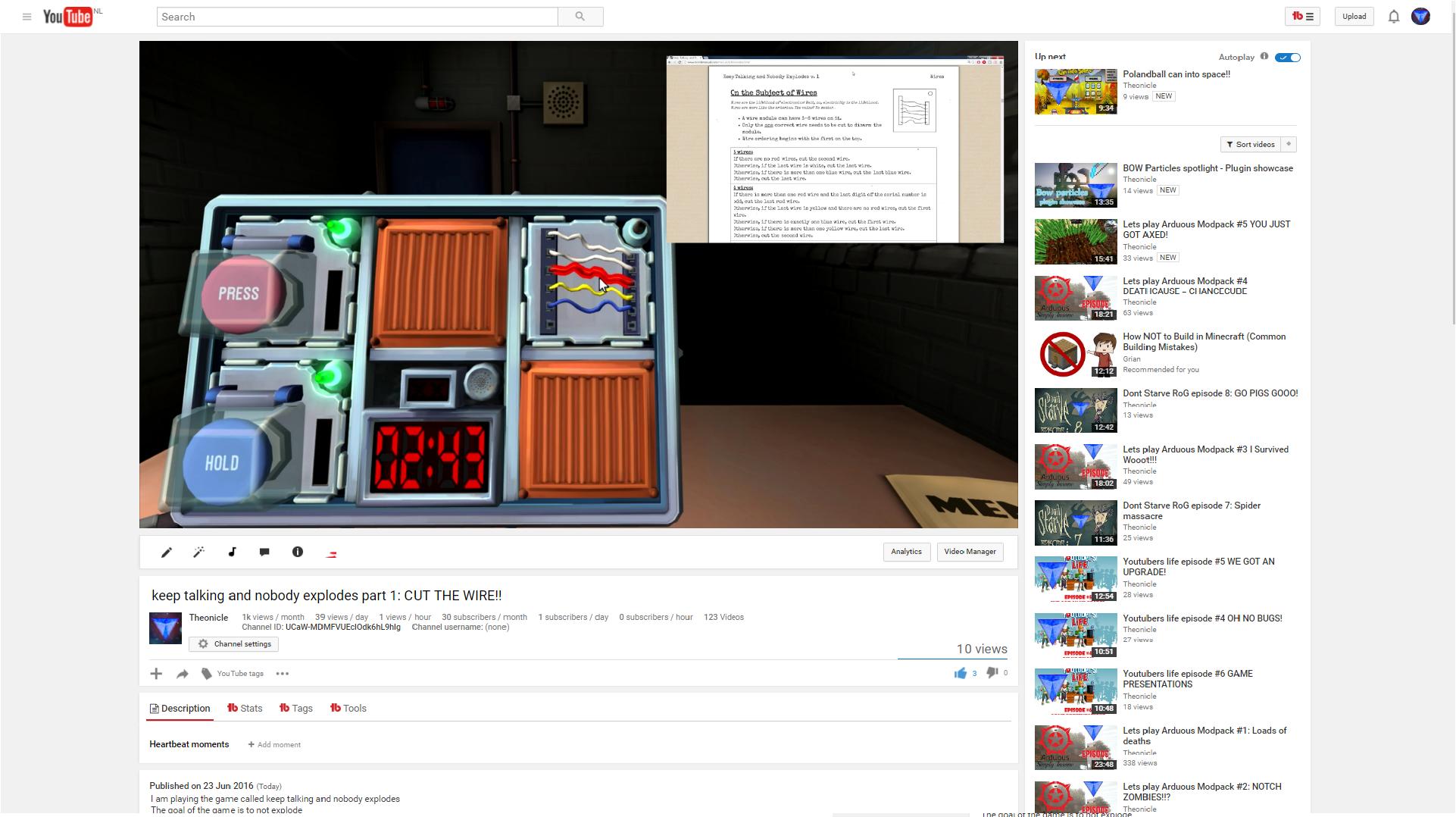
Task: Open the TubeBuddy menu in header
Action: 1302,17
